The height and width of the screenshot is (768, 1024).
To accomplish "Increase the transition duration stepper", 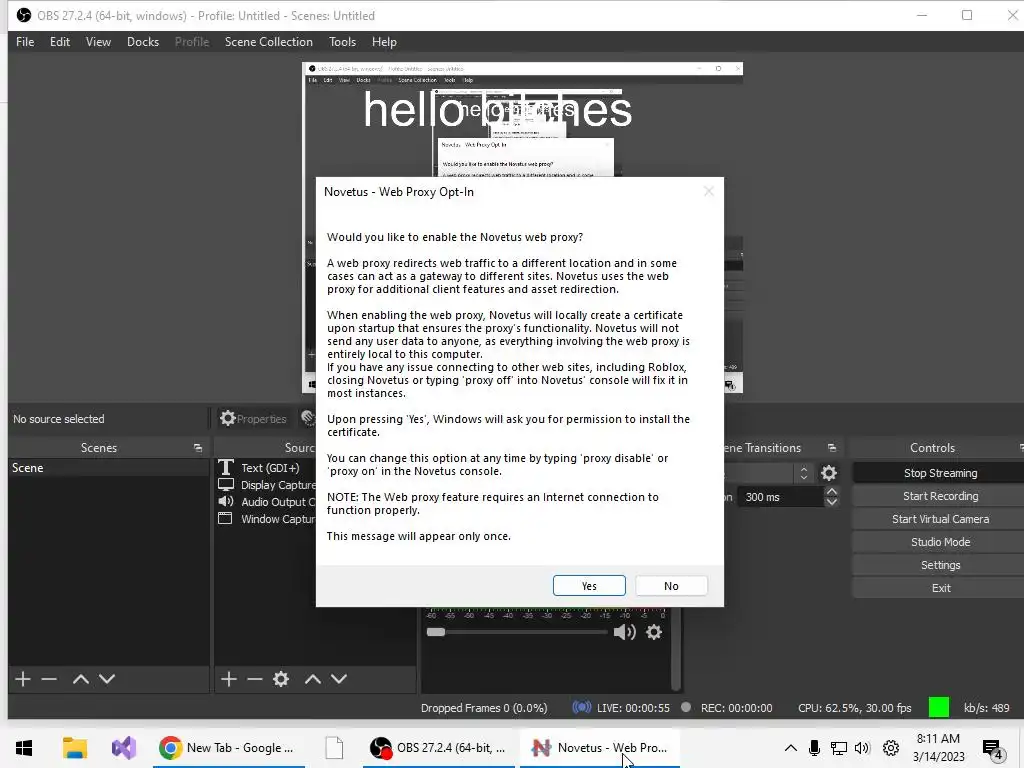I will (831, 491).
